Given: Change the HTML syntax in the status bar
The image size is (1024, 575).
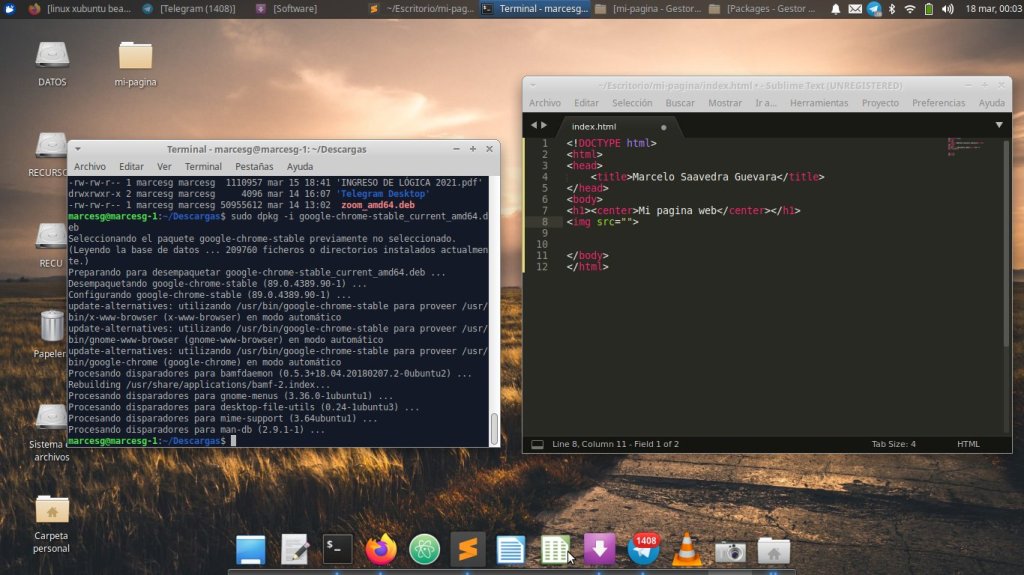Looking at the screenshot, I should [x=968, y=444].
